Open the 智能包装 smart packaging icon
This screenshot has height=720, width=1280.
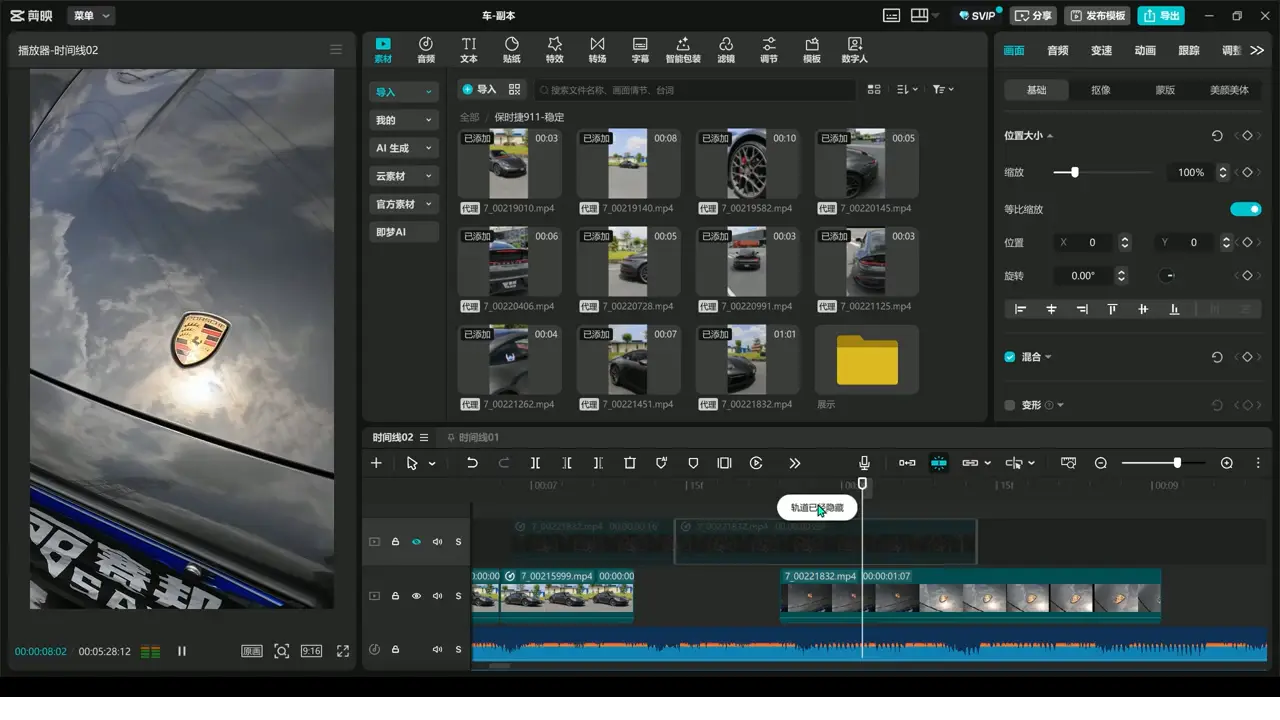coord(683,50)
